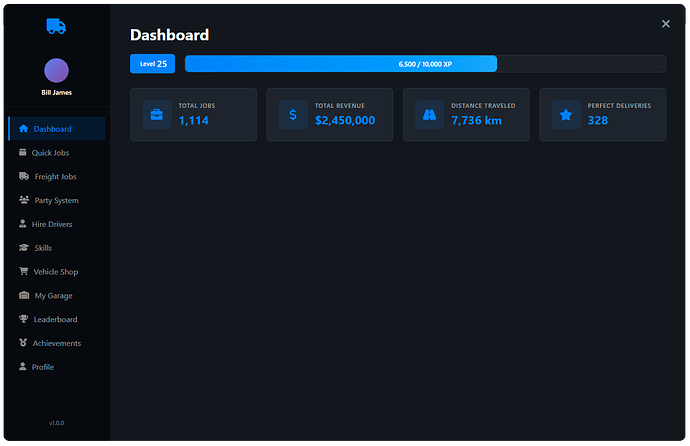Click the My Garage building icon

[x=24, y=295]
